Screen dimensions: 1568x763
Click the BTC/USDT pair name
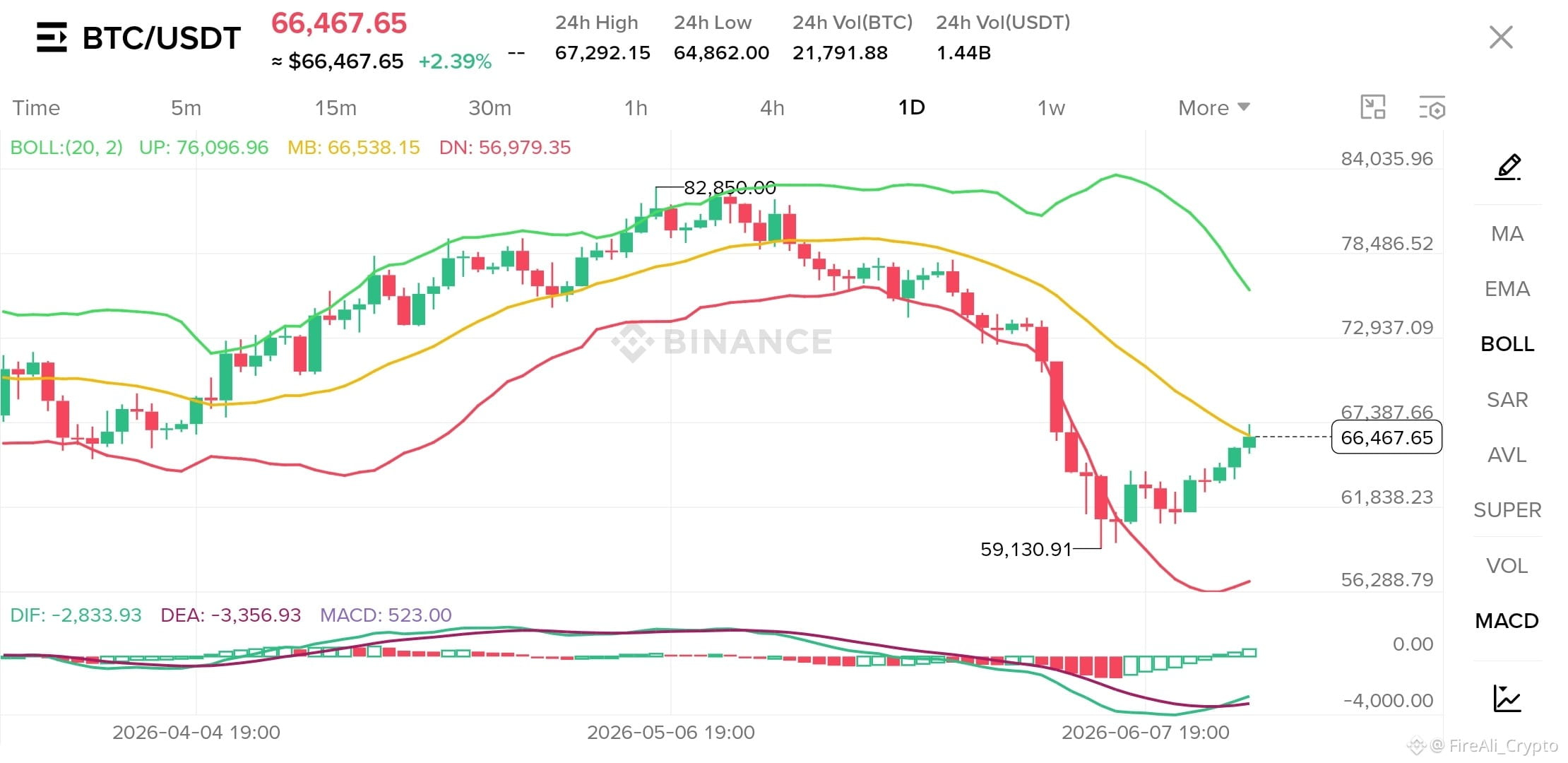[x=162, y=38]
